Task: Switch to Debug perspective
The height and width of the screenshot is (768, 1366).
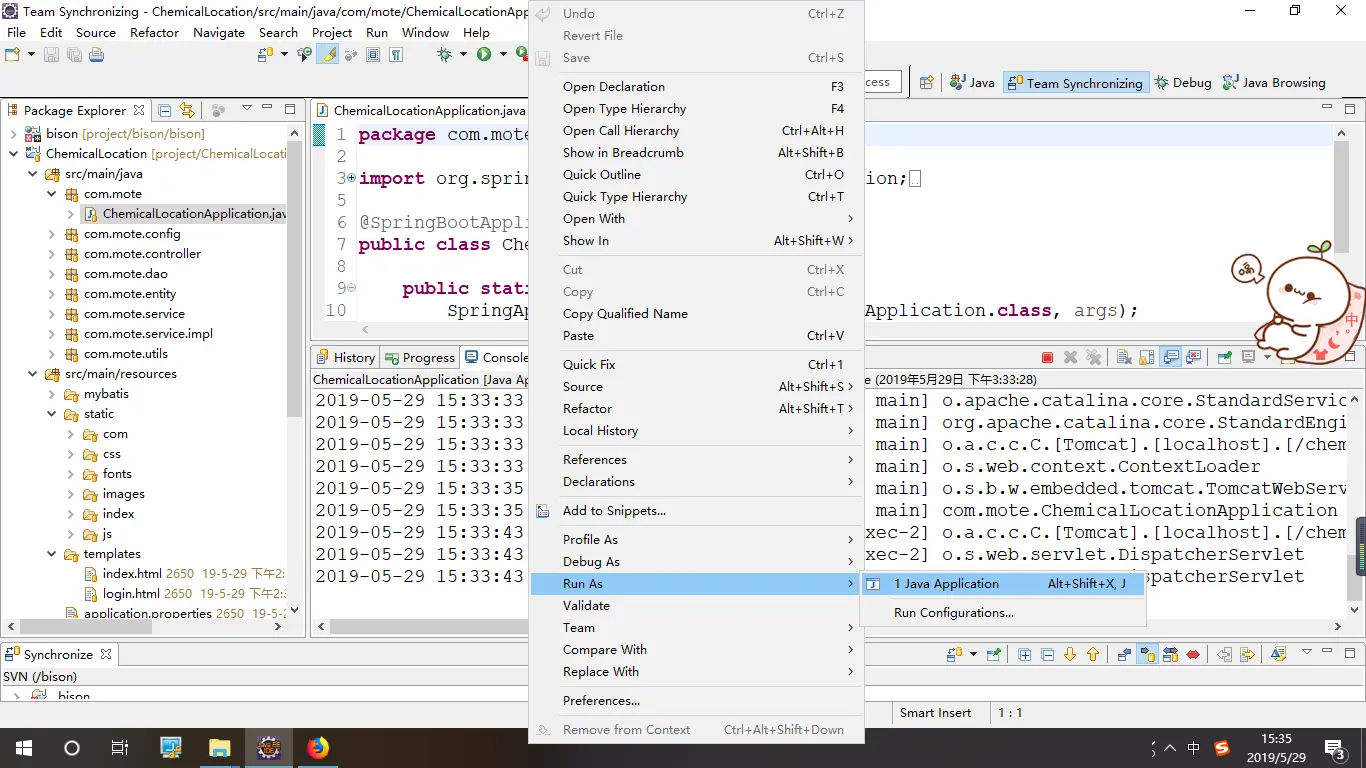Action: (x=1182, y=83)
